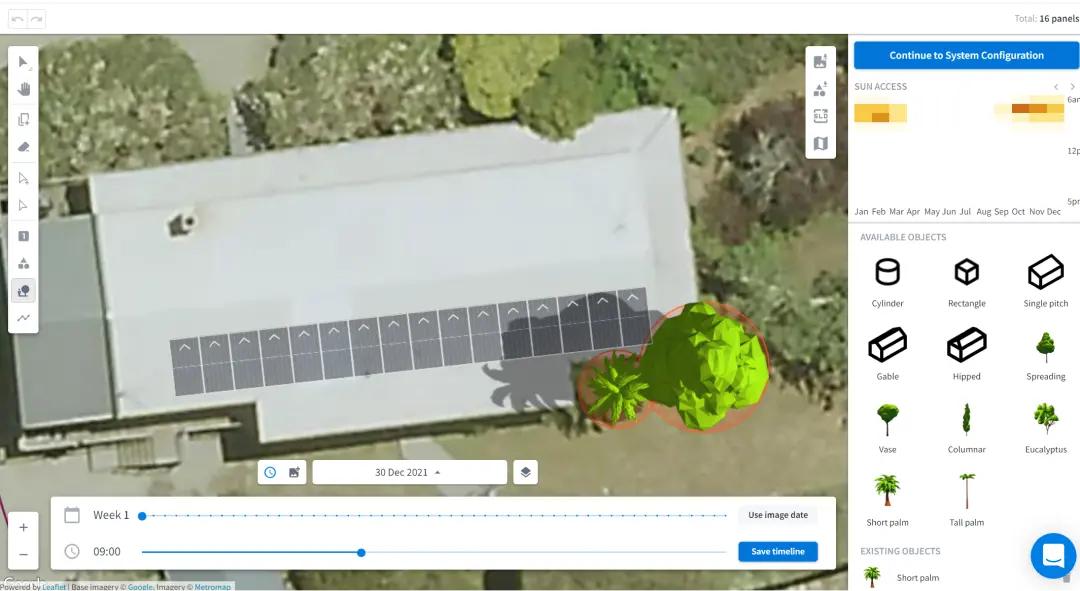Add a Vase tree object
Image resolution: width=1080 pixels, height=591 pixels.
click(887, 427)
